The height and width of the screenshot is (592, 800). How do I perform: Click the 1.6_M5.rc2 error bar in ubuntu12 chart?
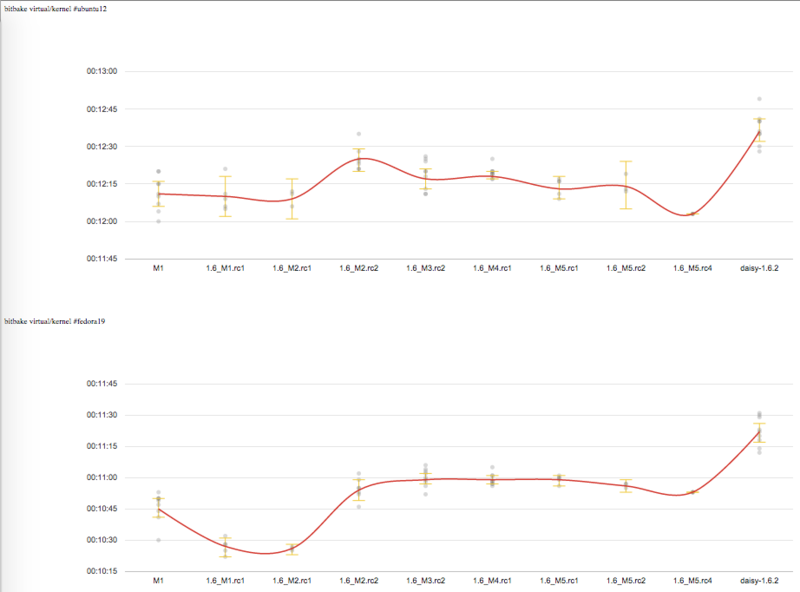pos(626,185)
